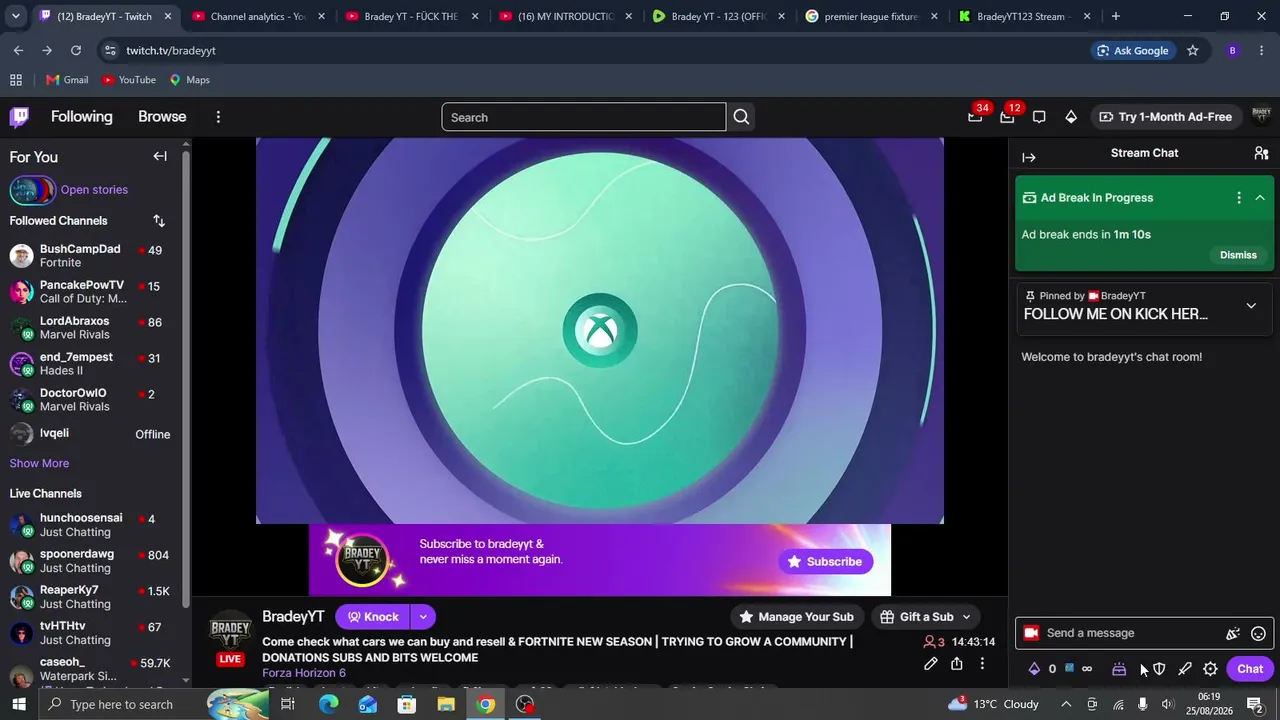This screenshot has height=720, width=1280.
Task: Switch to the premier league fixtures tab
Action: 871,16
